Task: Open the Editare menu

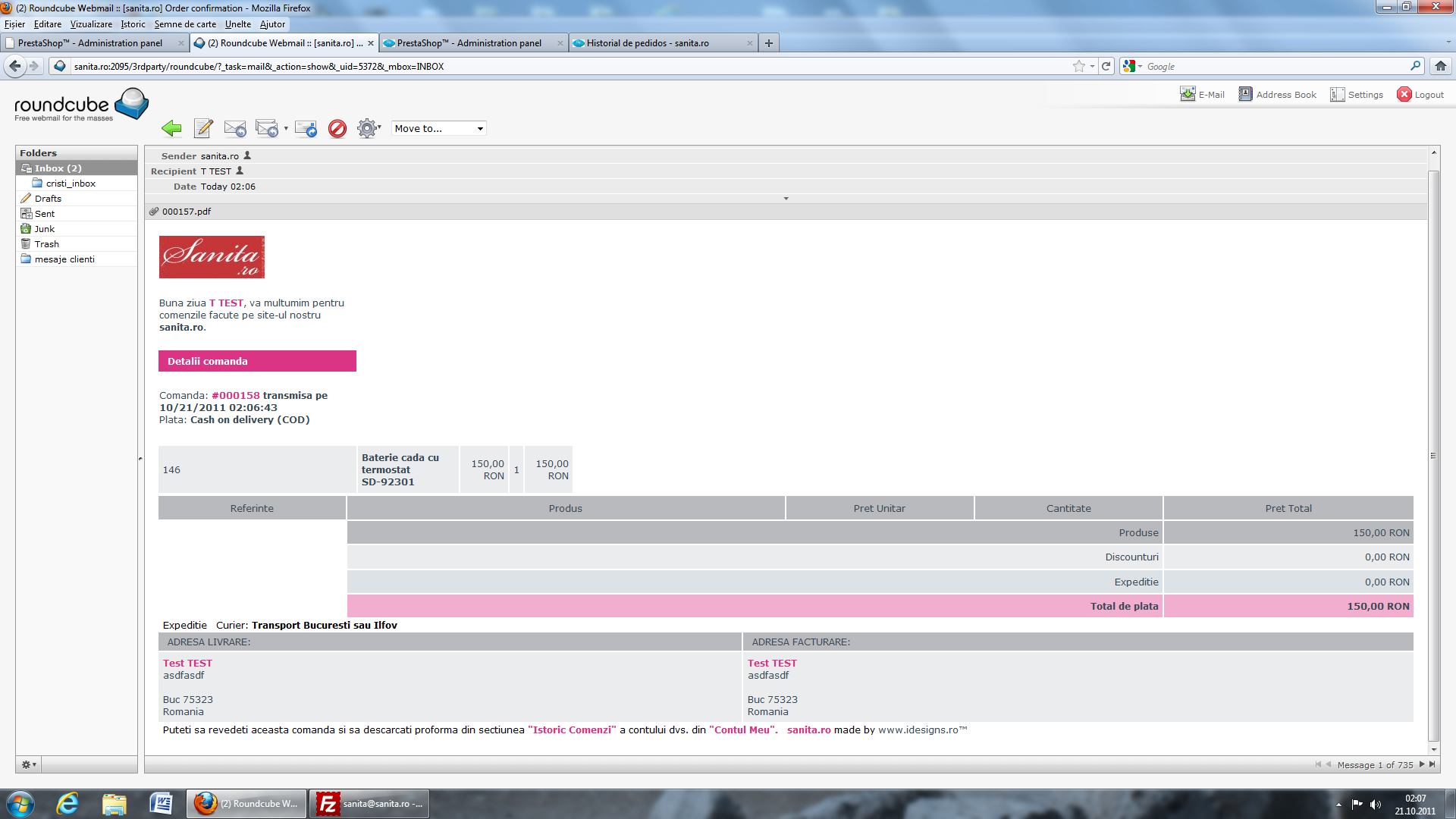Action: [47, 24]
